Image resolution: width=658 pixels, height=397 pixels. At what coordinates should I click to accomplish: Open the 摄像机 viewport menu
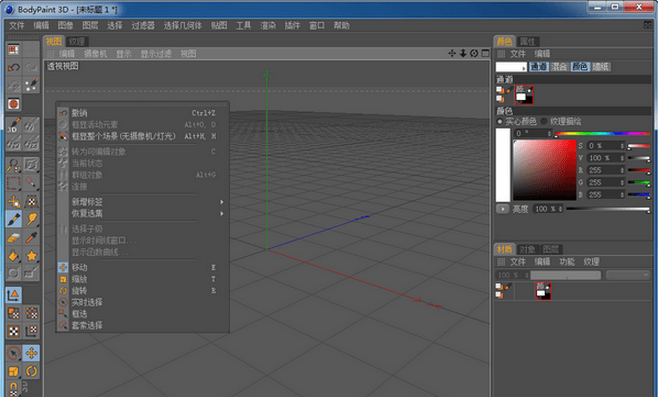pyautogui.click(x=95, y=54)
